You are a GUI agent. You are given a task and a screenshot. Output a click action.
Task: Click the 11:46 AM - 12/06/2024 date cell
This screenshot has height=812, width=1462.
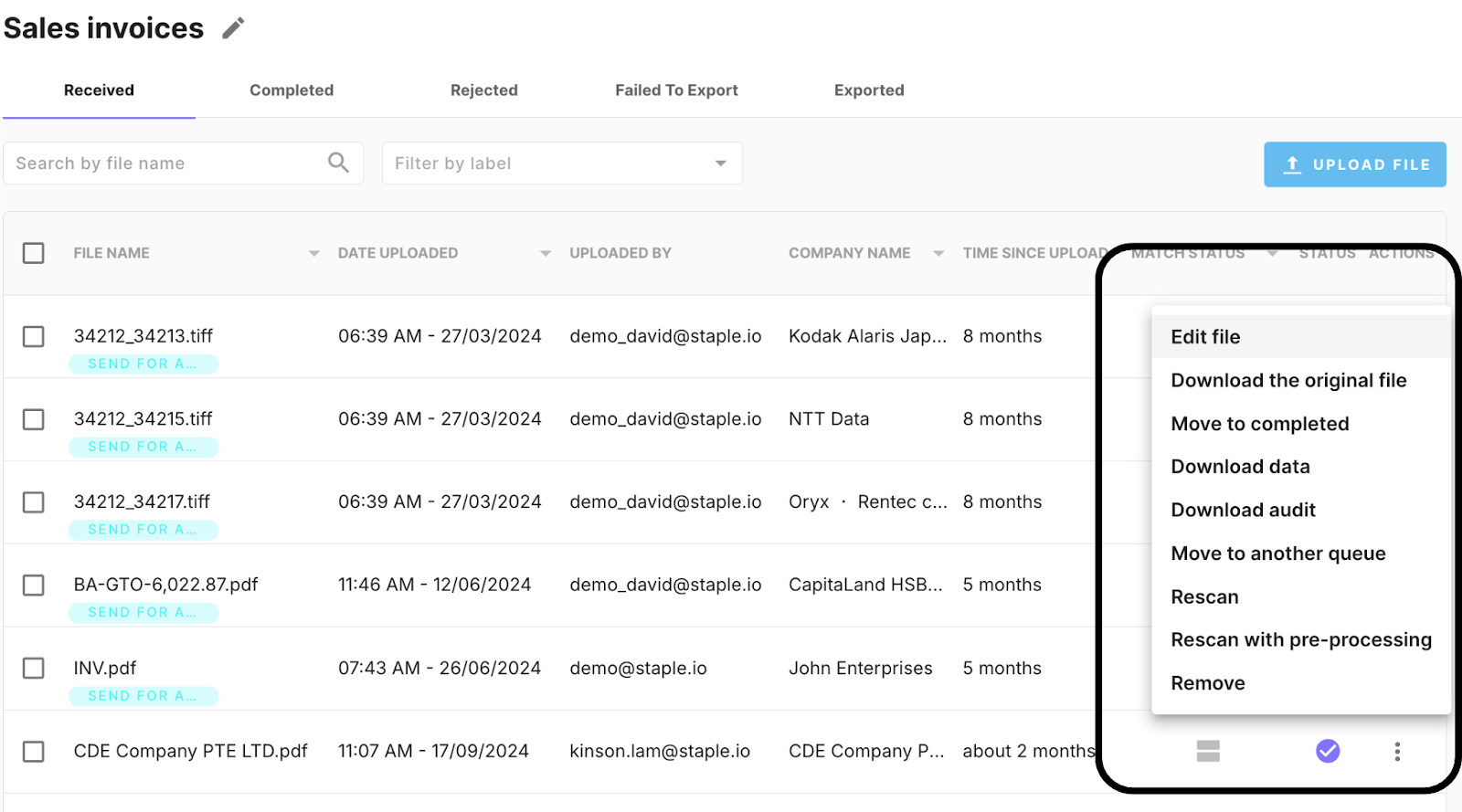434,585
